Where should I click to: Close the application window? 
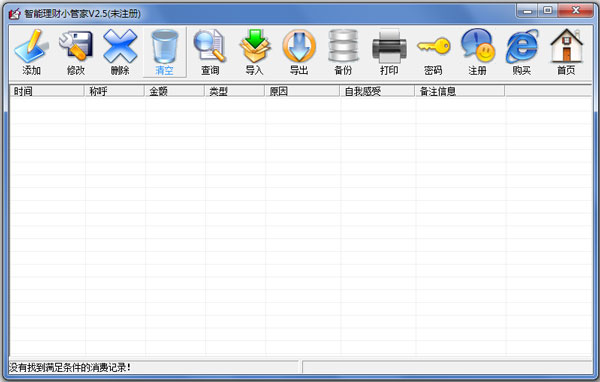coord(576,11)
